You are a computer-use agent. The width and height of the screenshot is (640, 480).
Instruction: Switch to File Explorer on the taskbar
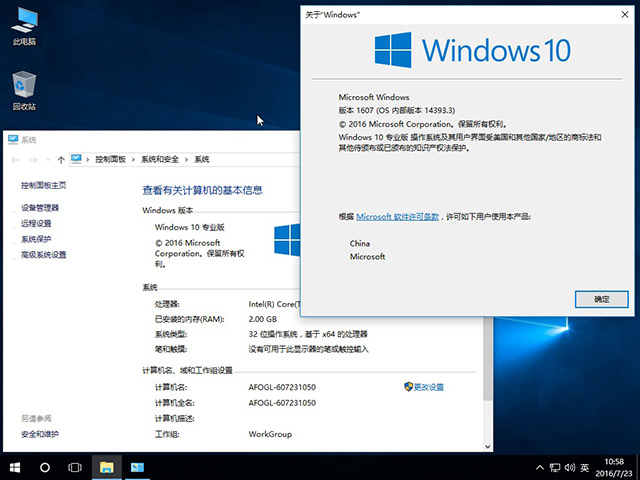[x=106, y=467]
